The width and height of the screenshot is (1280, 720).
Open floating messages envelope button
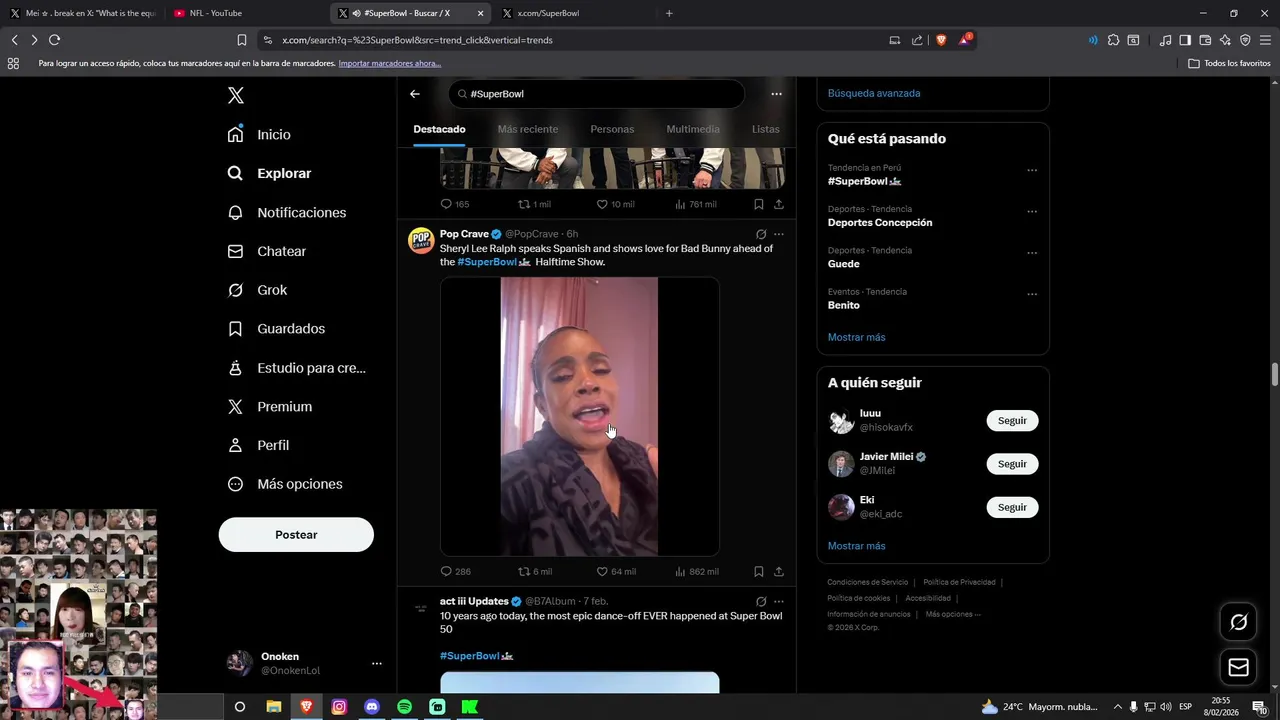click(x=1238, y=667)
